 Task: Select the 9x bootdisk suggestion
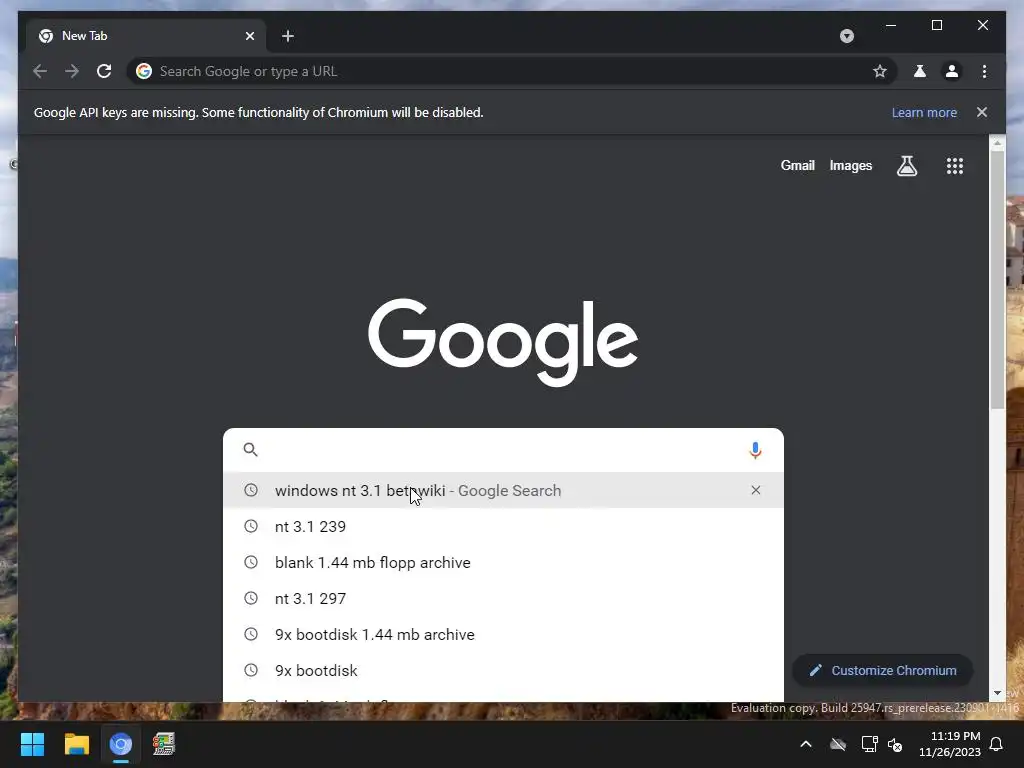pos(503,670)
